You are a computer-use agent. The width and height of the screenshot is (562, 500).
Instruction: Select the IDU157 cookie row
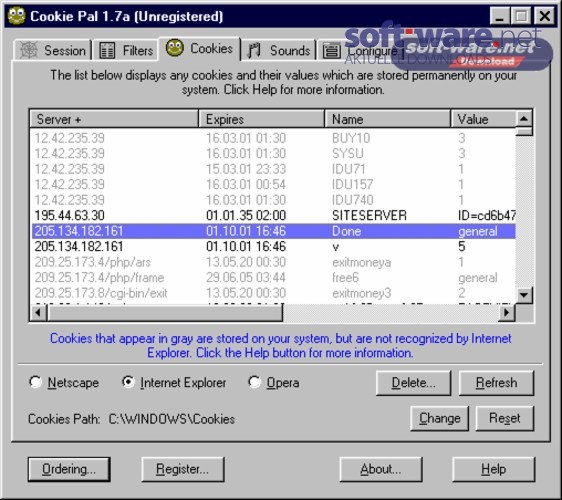point(273,184)
